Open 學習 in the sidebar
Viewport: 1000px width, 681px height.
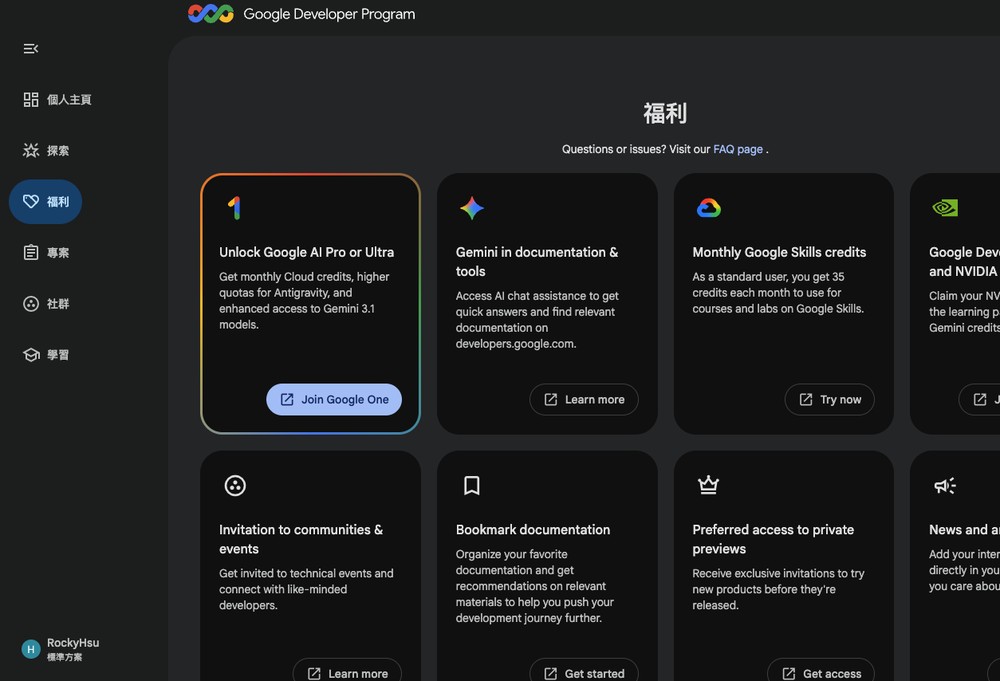46,355
